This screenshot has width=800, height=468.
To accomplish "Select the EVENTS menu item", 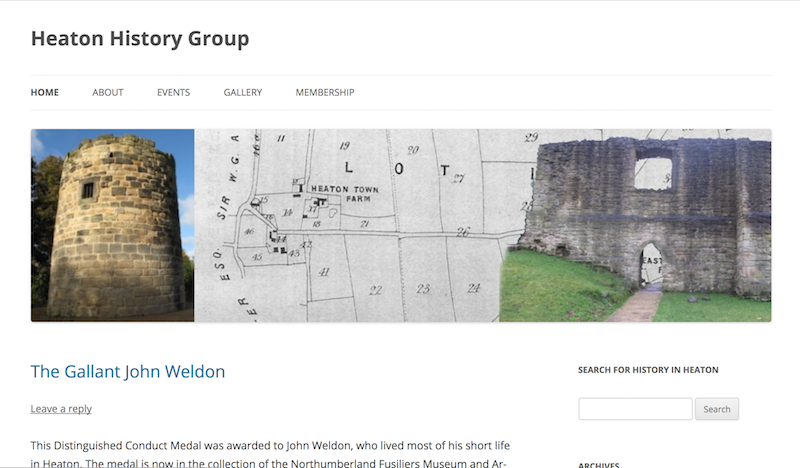I will coord(173,92).
